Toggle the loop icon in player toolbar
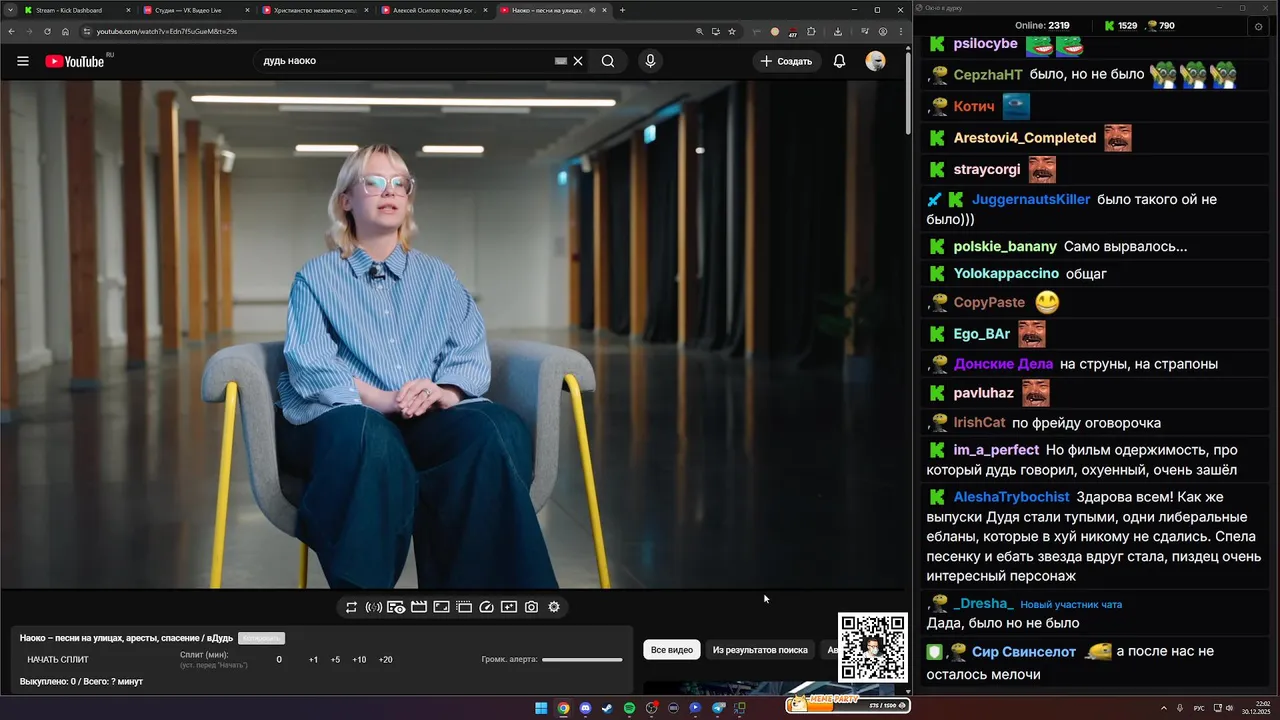This screenshot has height=720, width=1280. pyautogui.click(x=351, y=607)
